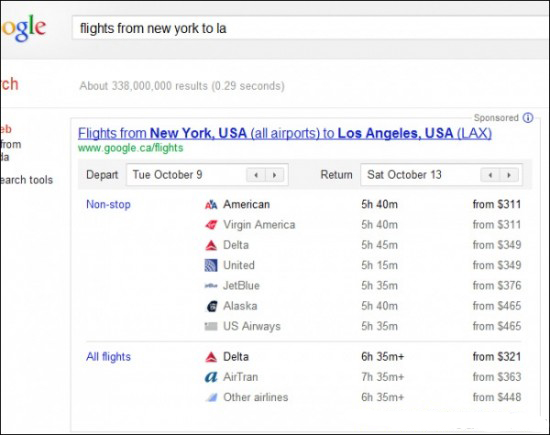This screenshot has height=435, width=550.
Task: Open the Return date field Sat October 13
Action: click(x=441, y=174)
